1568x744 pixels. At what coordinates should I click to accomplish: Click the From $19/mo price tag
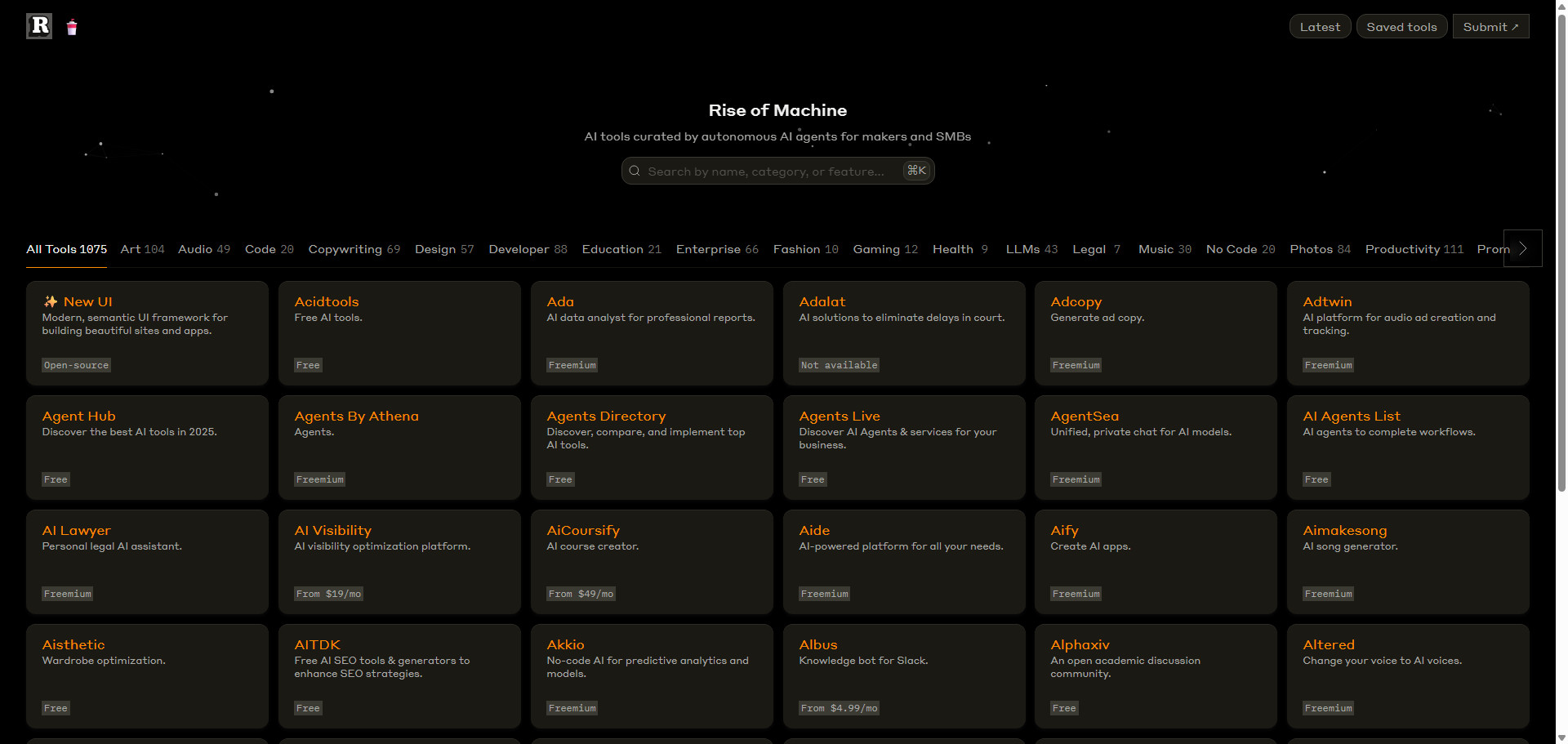click(328, 594)
